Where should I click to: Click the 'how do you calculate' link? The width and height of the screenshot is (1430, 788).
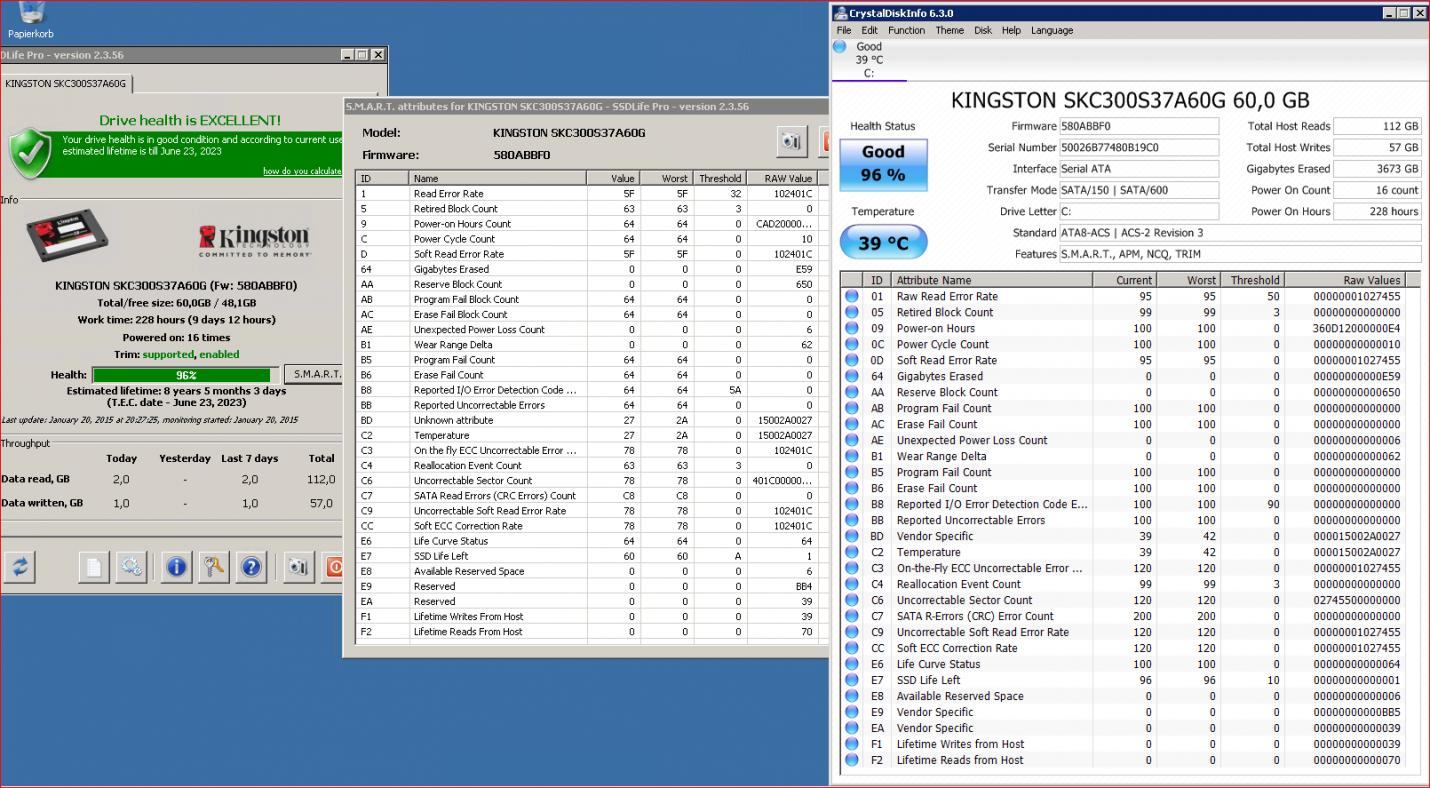[x=302, y=171]
